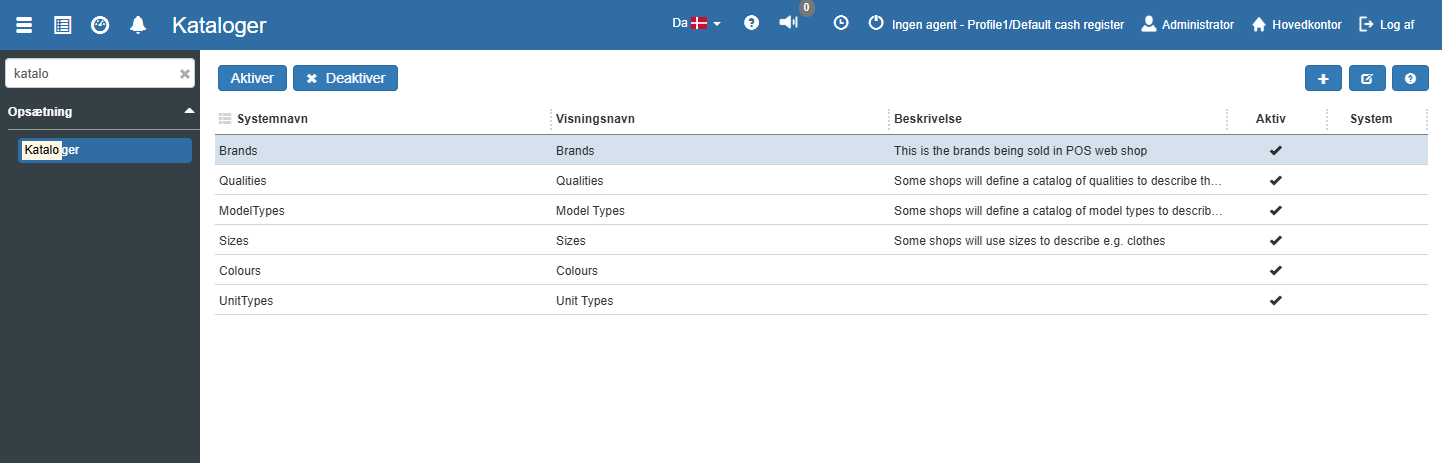
Task: Sort by the Systemnavn column
Action: click(272, 118)
